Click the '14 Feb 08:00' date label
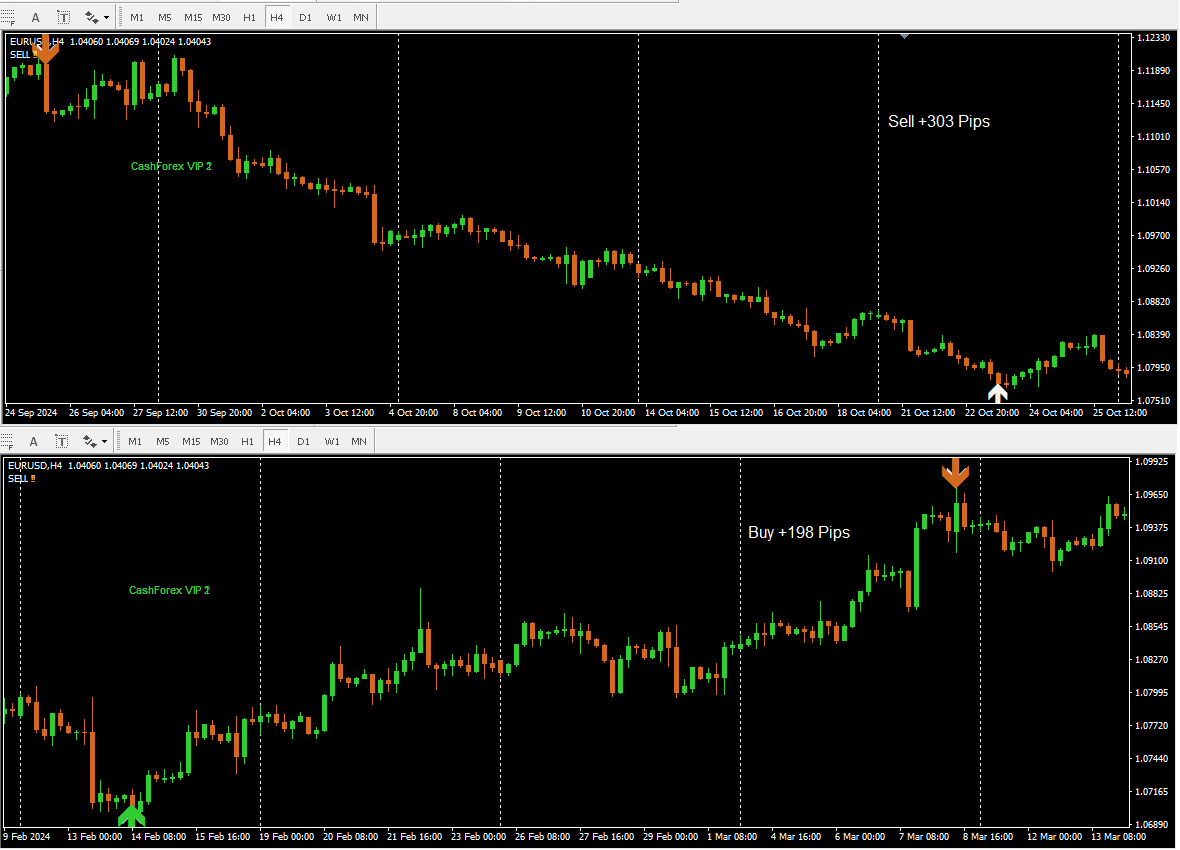Viewport: 1180px width, 850px height. (x=159, y=836)
